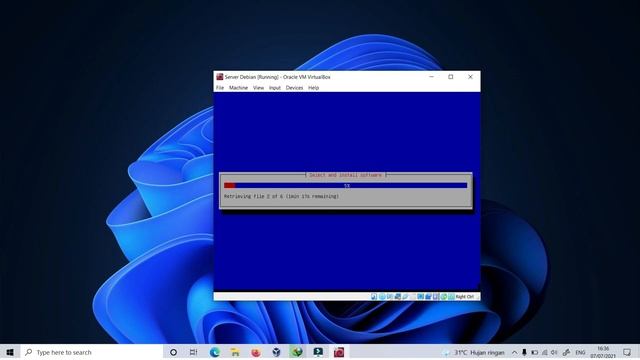The width and height of the screenshot is (640, 360).
Task: Open network settings from the tray icon
Action: click(x=544, y=352)
